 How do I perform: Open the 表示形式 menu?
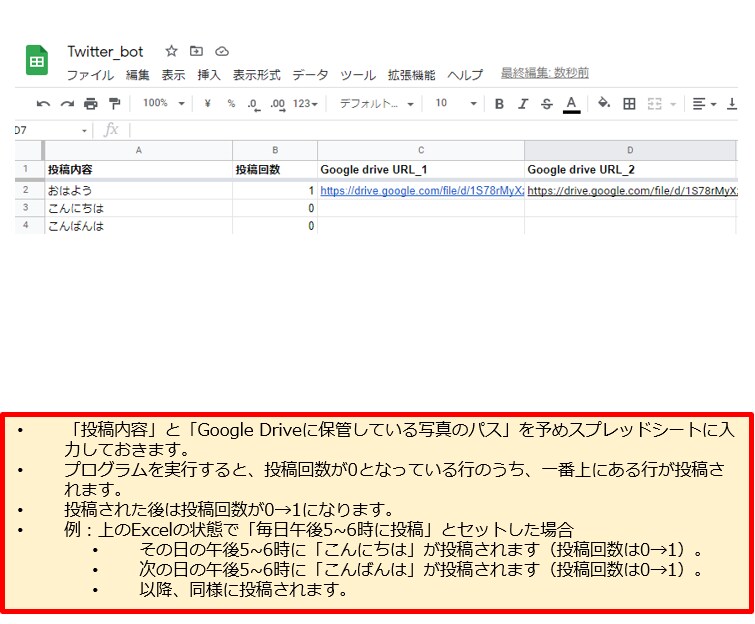tap(257, 75)
